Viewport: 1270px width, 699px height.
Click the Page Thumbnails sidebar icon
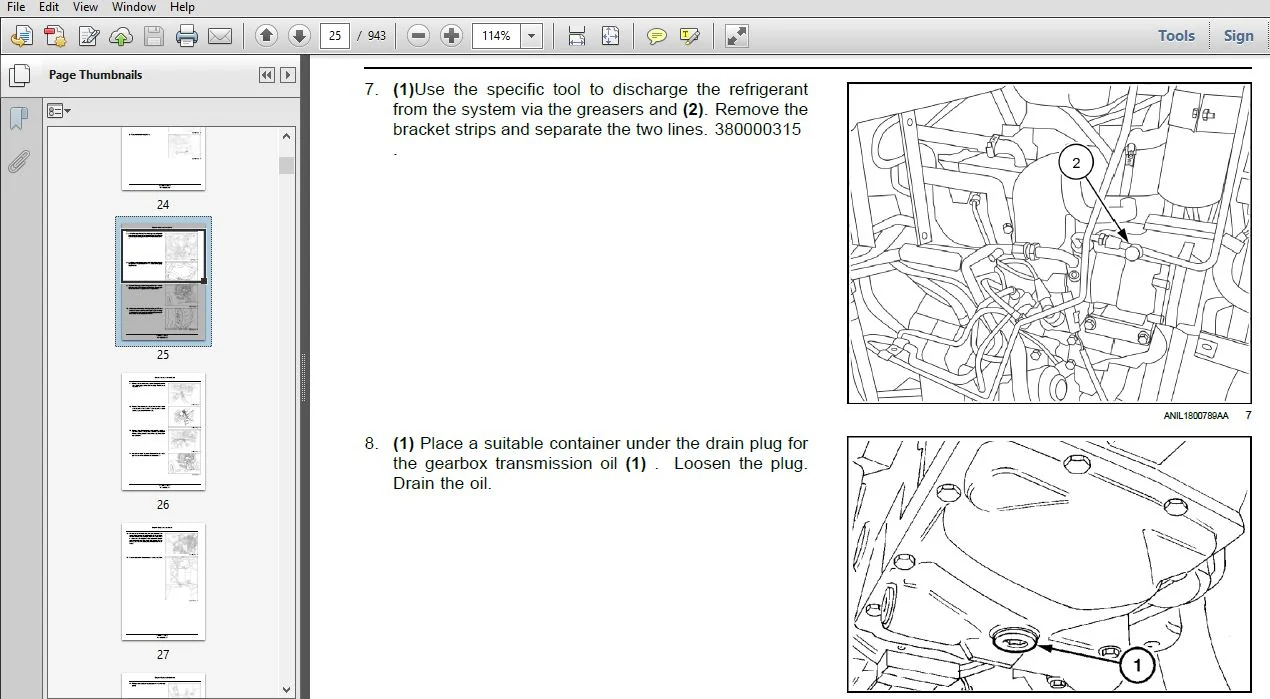point(18,75)
